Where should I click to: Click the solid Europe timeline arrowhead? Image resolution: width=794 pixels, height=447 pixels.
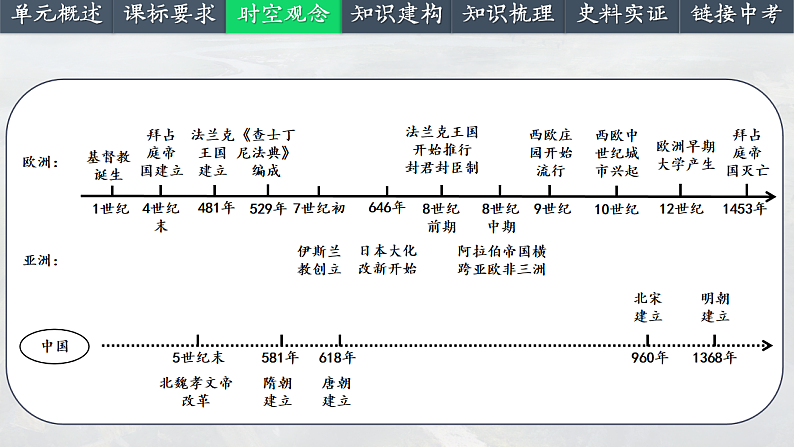coord(771,196)
